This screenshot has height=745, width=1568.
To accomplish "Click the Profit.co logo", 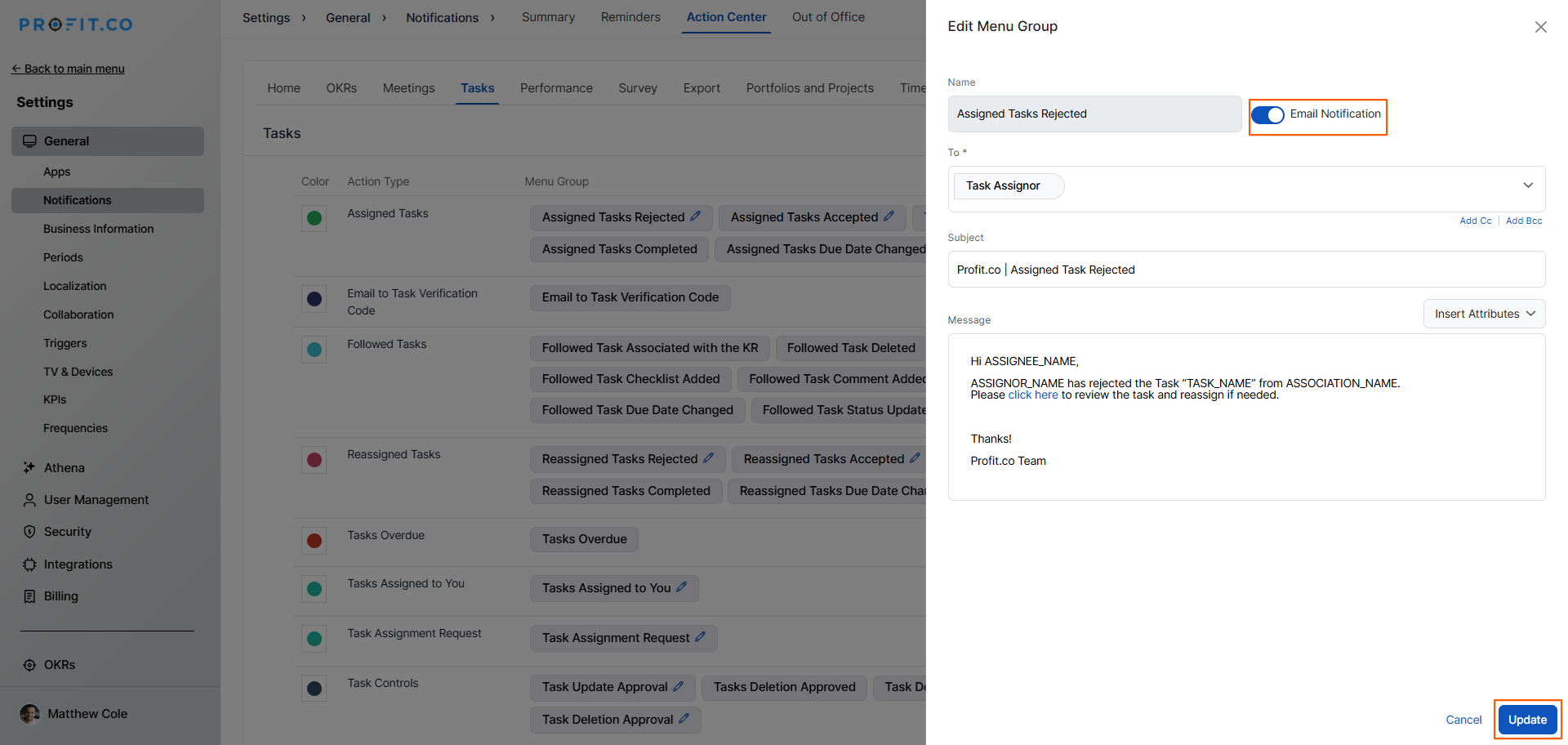I will 76,25.
